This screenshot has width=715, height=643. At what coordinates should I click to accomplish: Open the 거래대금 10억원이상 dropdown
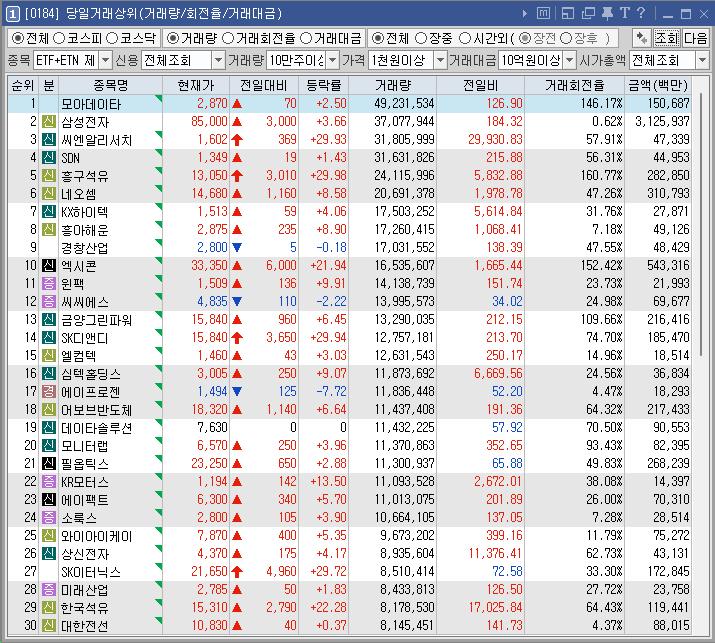tap(570, 60)
